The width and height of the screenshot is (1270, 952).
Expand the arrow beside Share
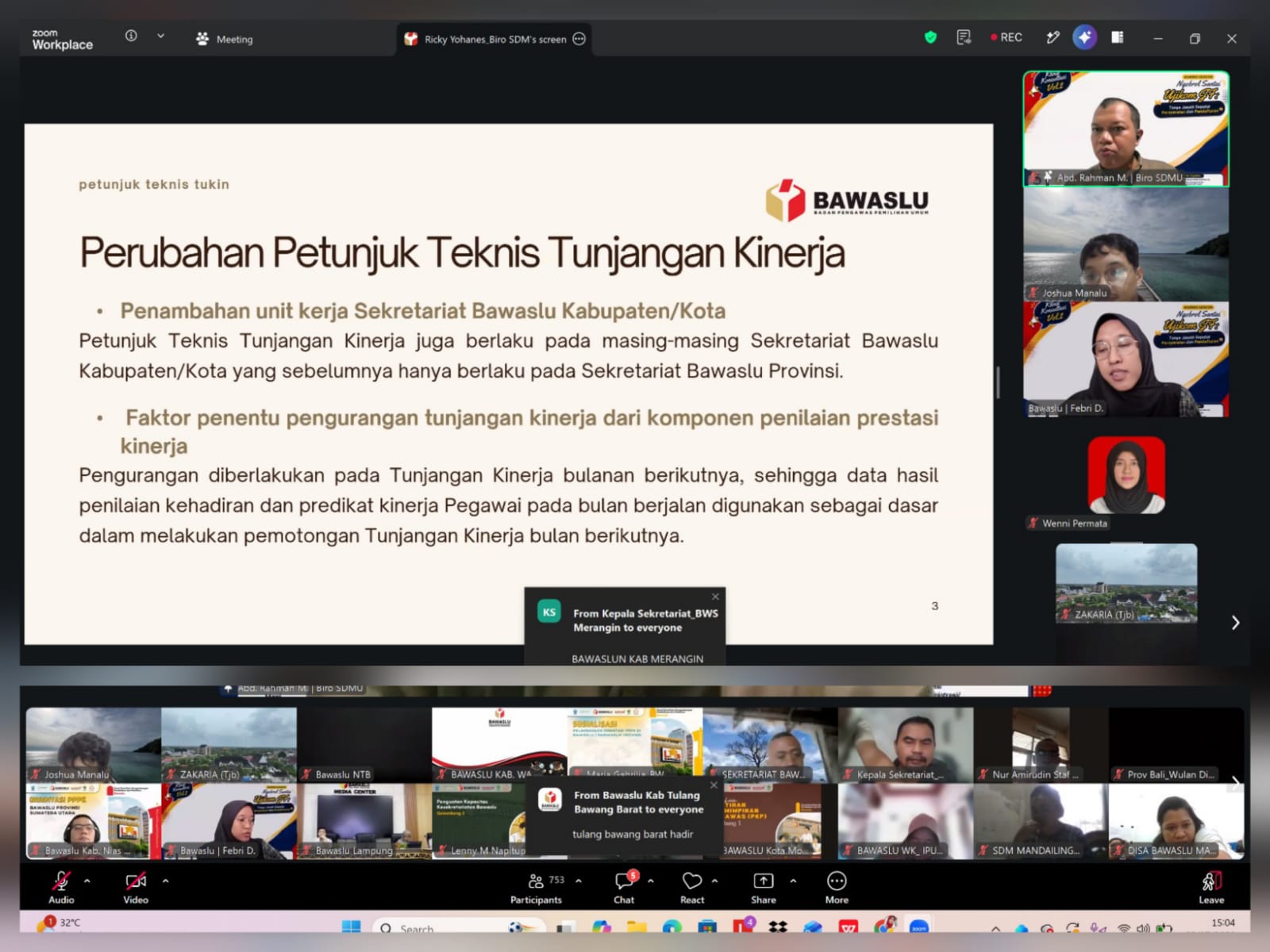tap(793, 881)
